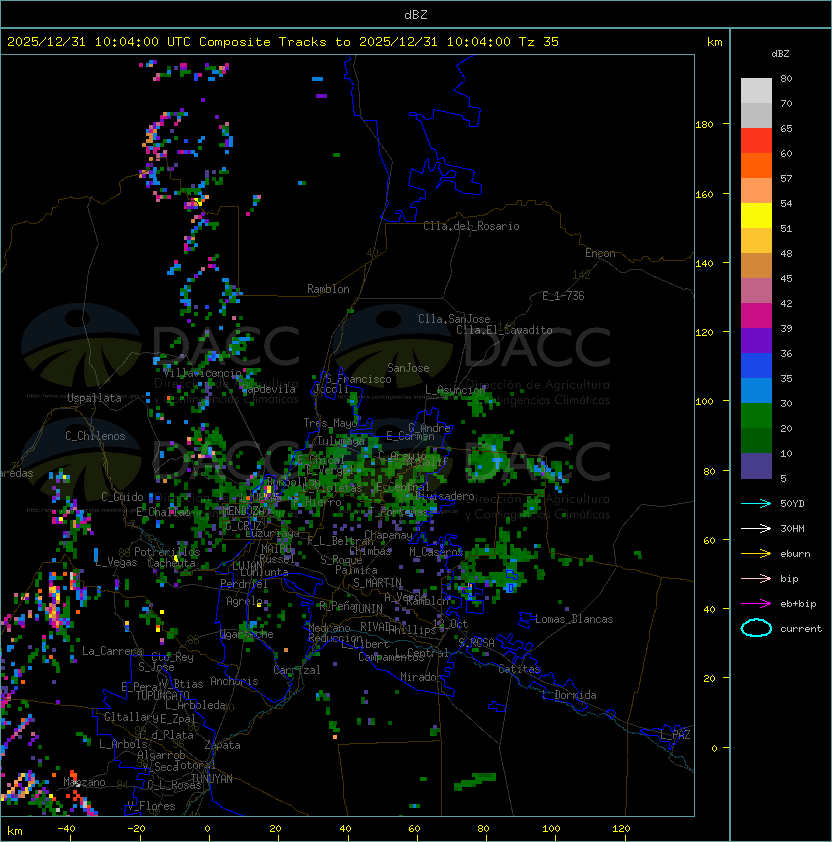Click the 'TUNUYAN' map label
This screenshot has width=832, height=842.
point(212,779)
